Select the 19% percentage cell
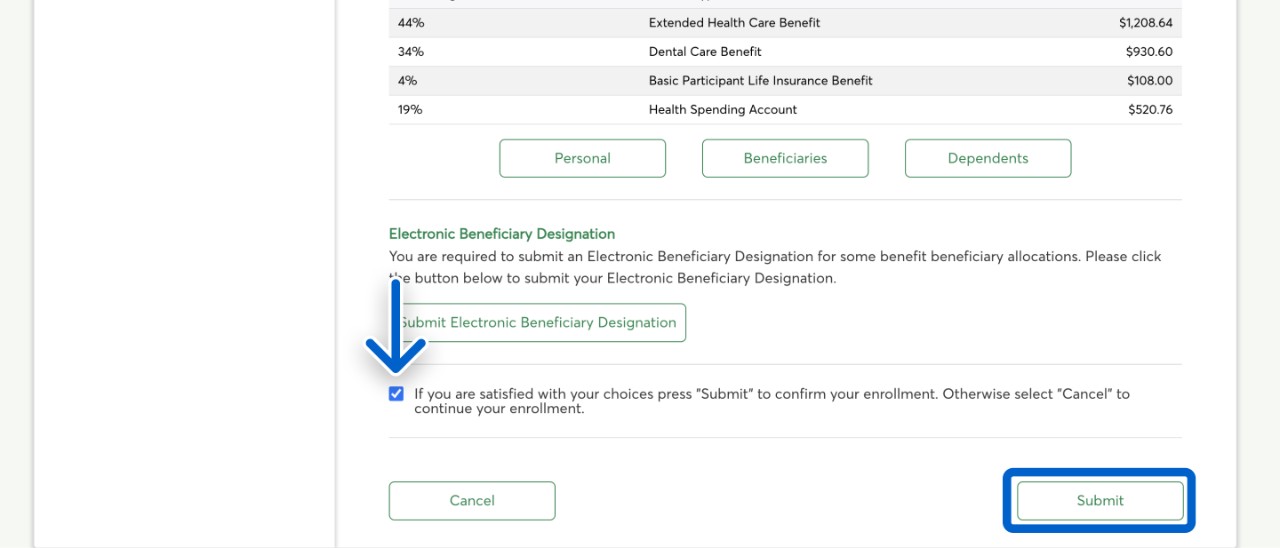 (410, 110)
